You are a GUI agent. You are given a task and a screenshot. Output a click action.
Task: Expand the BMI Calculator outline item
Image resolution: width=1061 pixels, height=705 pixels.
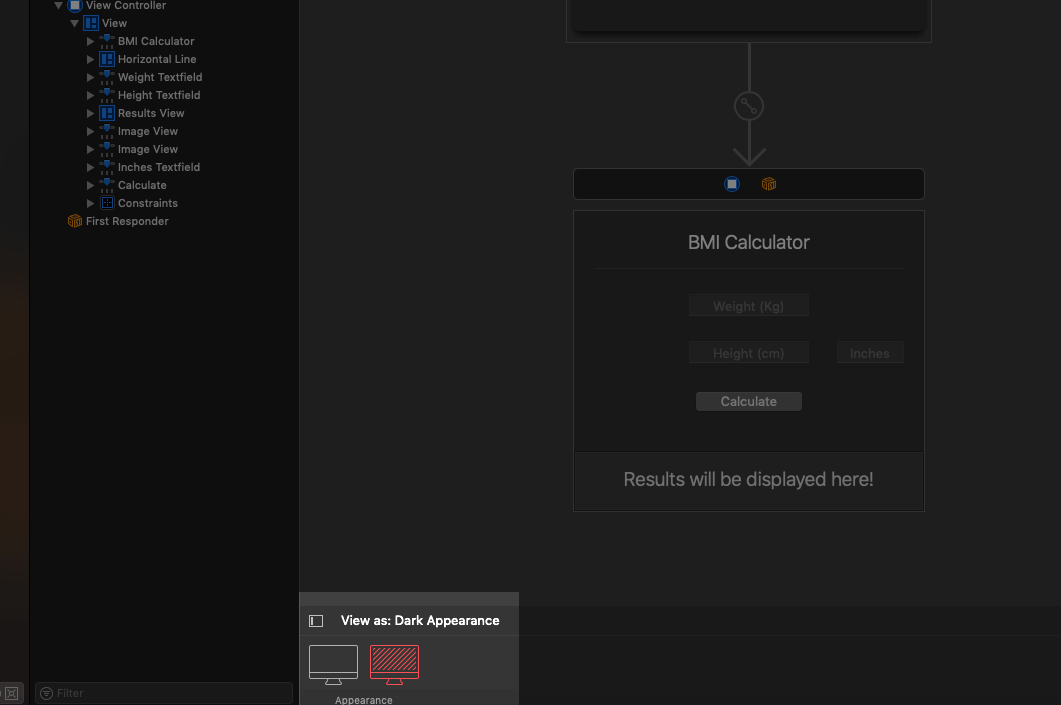[91, 41]
